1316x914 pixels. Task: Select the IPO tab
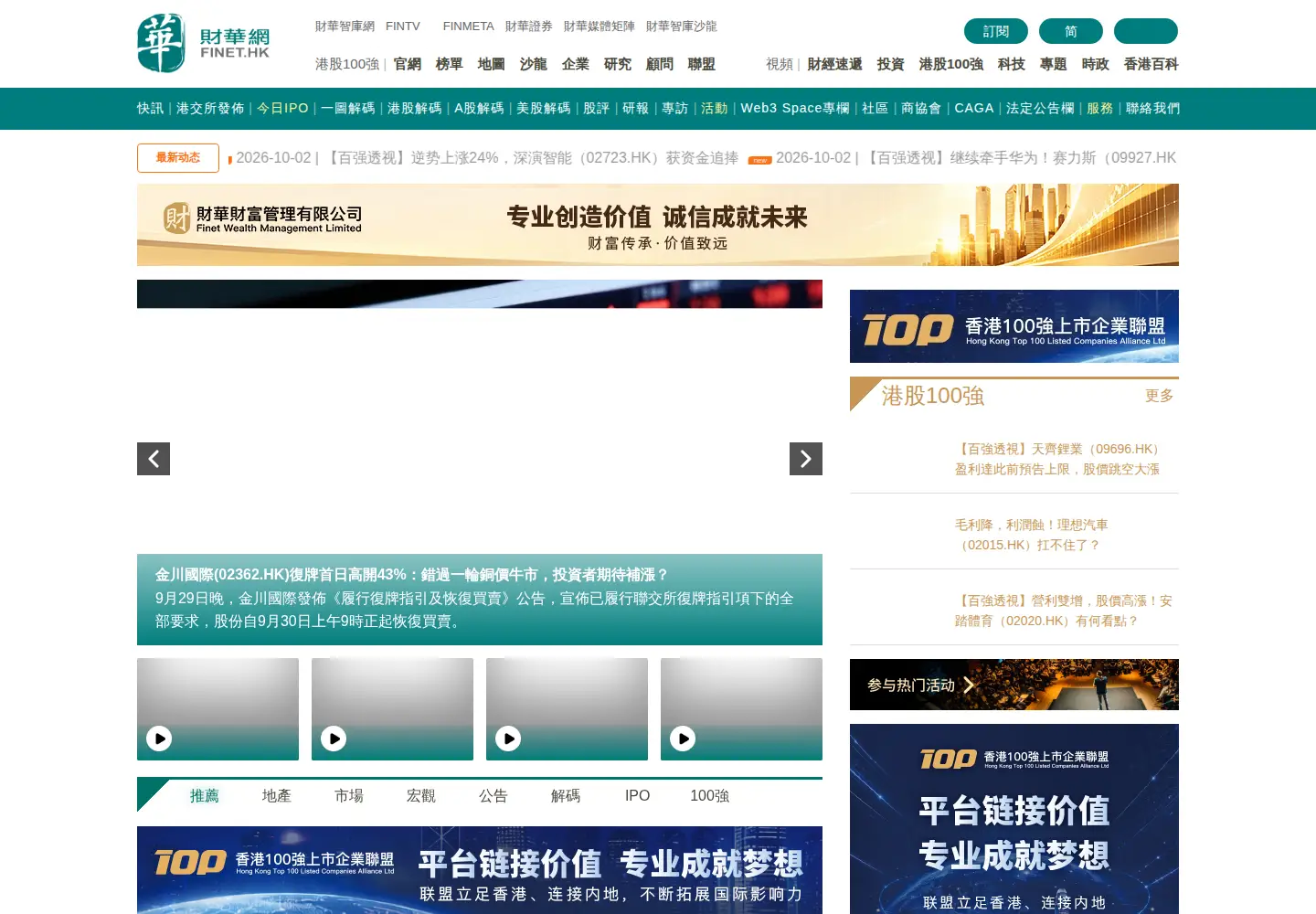pyautogui.click(x=638, y=796)
